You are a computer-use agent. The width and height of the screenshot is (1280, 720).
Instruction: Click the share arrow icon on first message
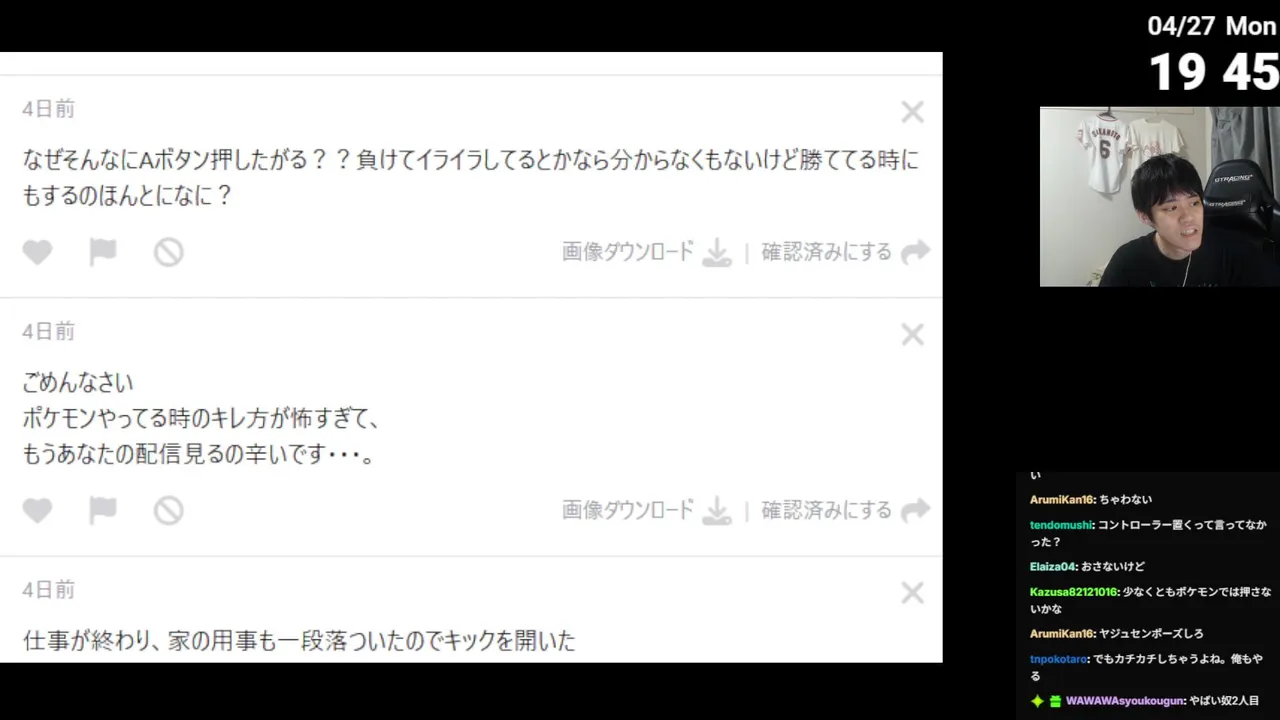(x=915, y=253)
